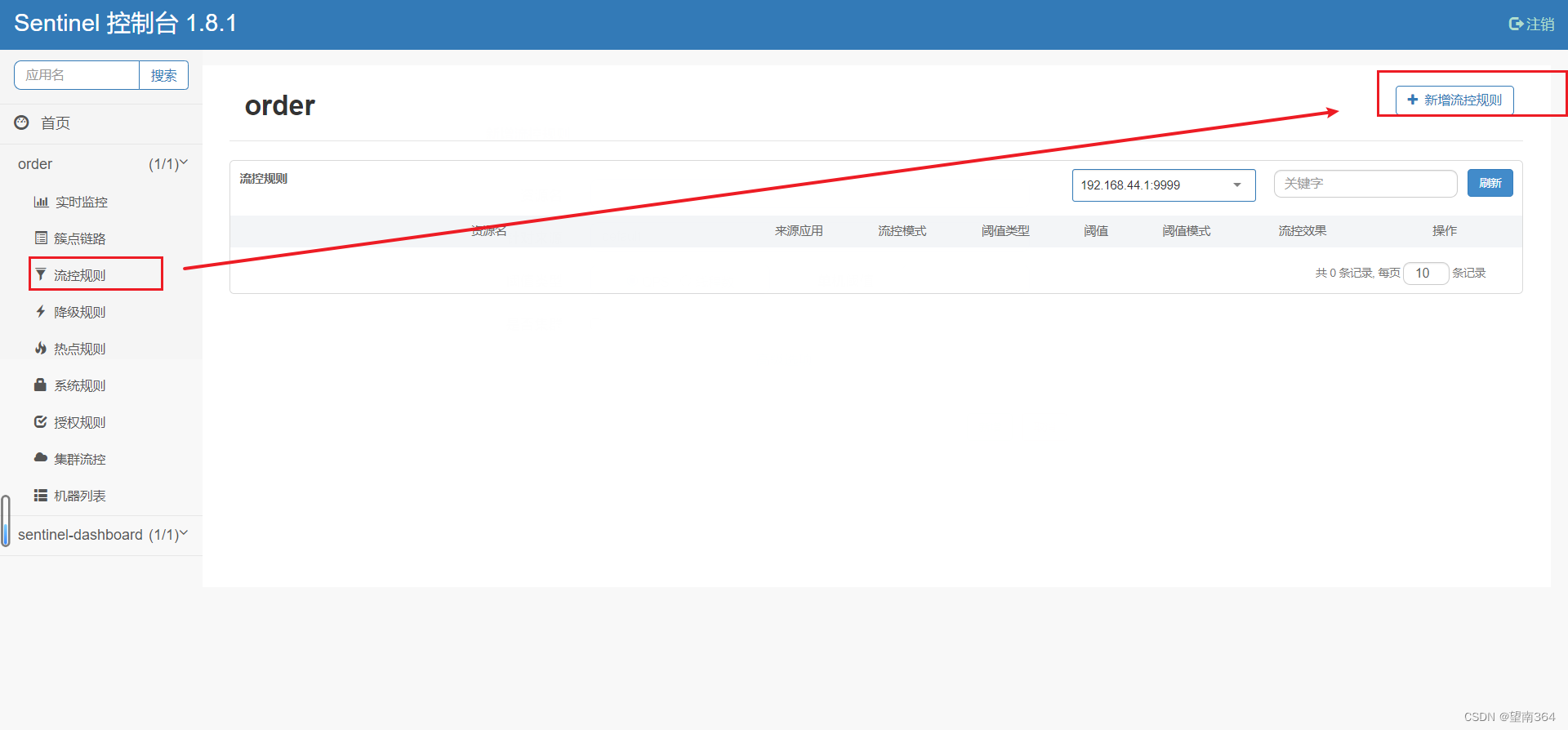The height and width of the screenshot is (730, 1568).
Task: Focus the 关键字 keyword input
Action: [x=1365, y=184]
